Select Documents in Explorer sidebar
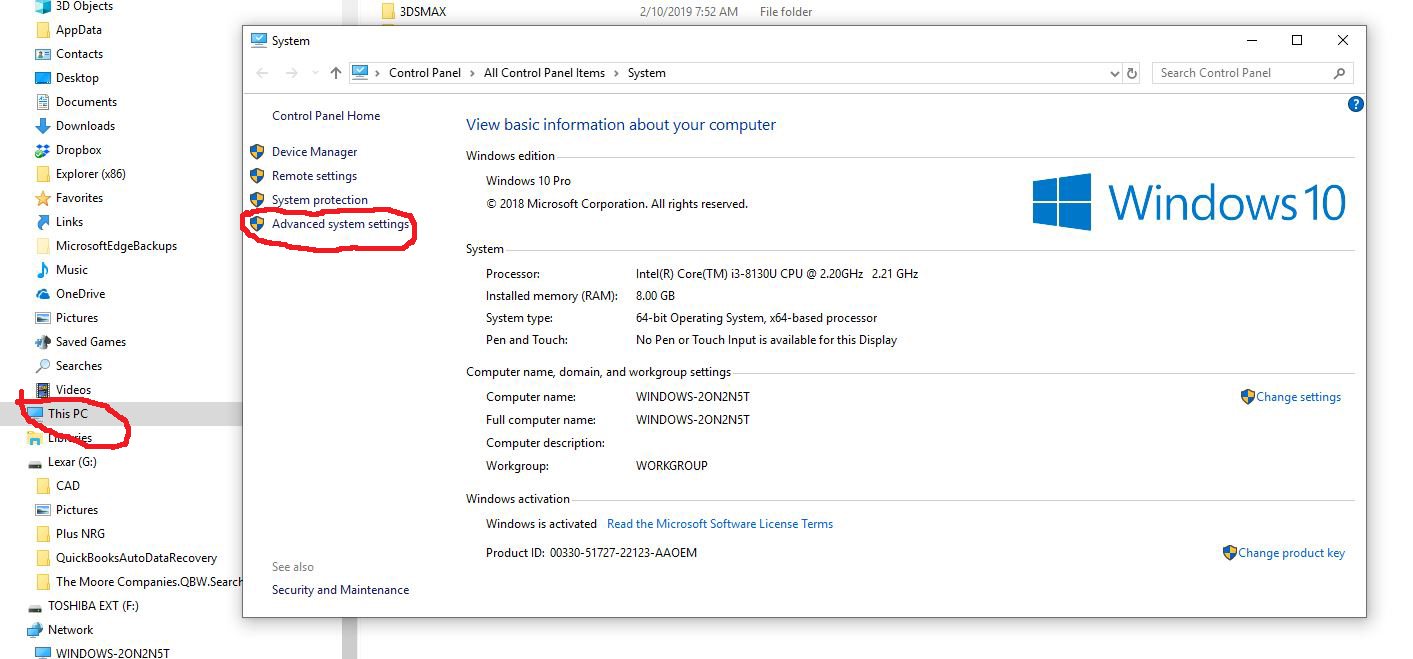Image resolution: width=1413 pixels, height=659 pixels. click(86, 102)
